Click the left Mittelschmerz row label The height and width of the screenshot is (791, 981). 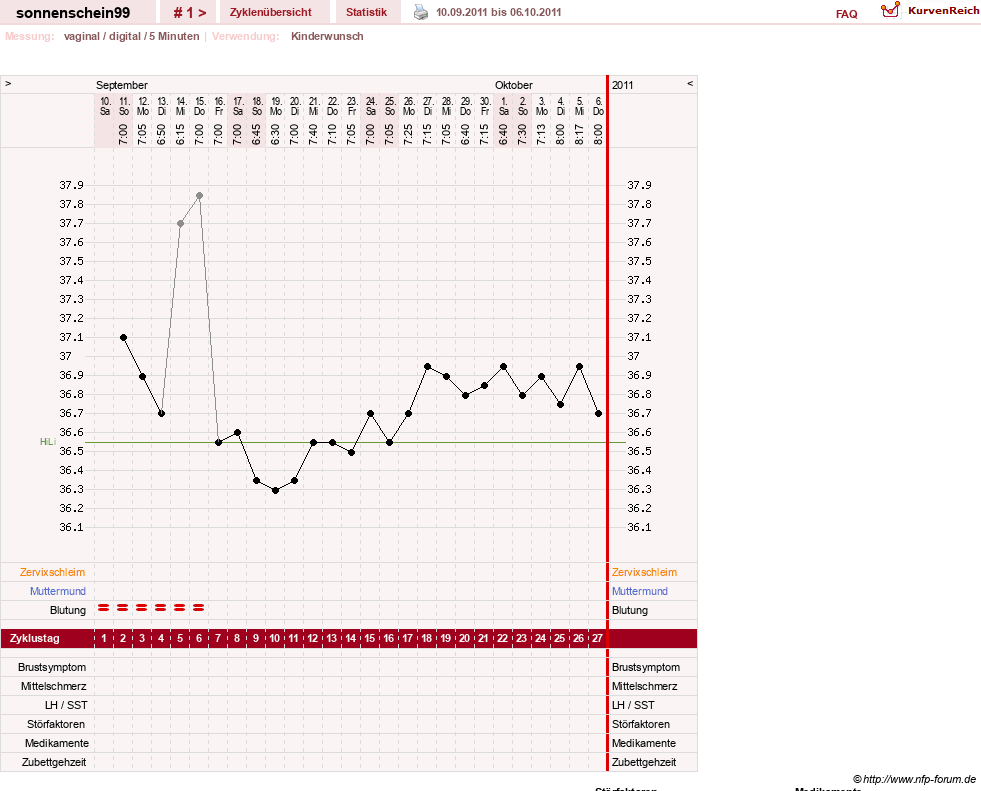(53, 686)
